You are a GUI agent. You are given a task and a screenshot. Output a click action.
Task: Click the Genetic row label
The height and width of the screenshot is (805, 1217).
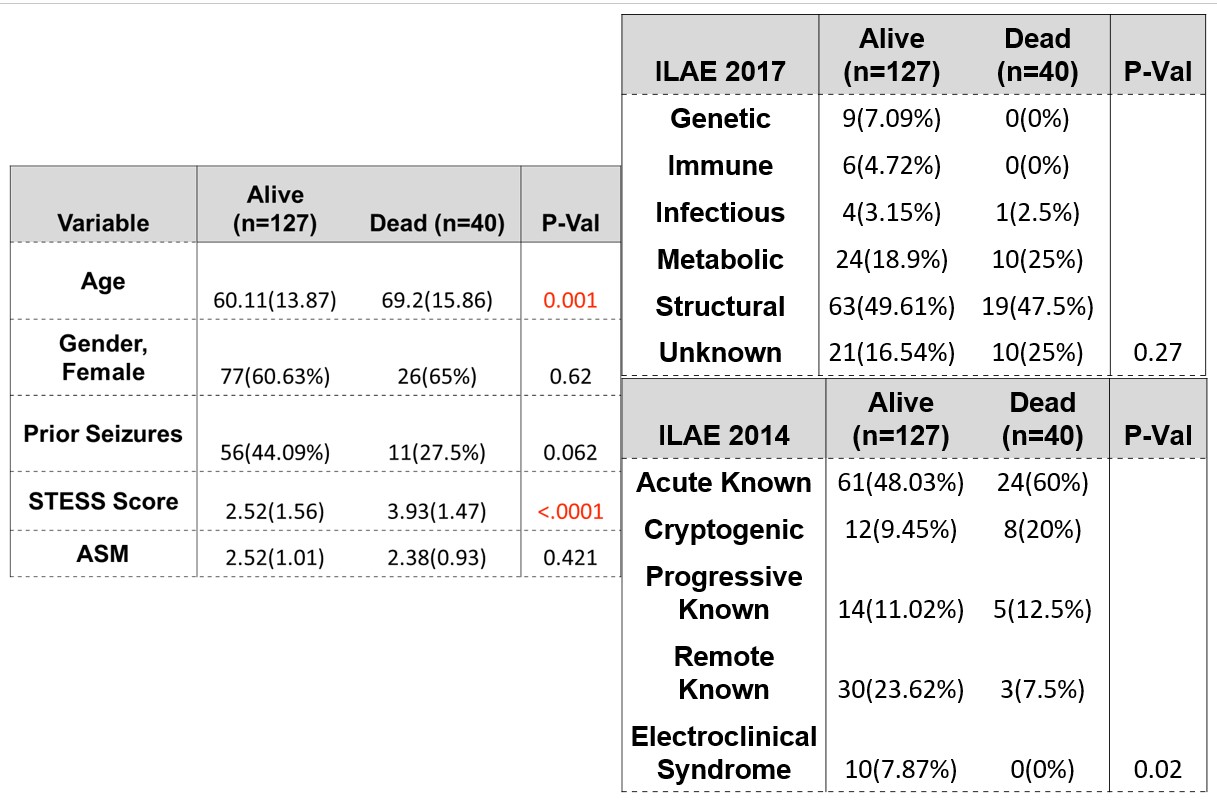[720, 119]
